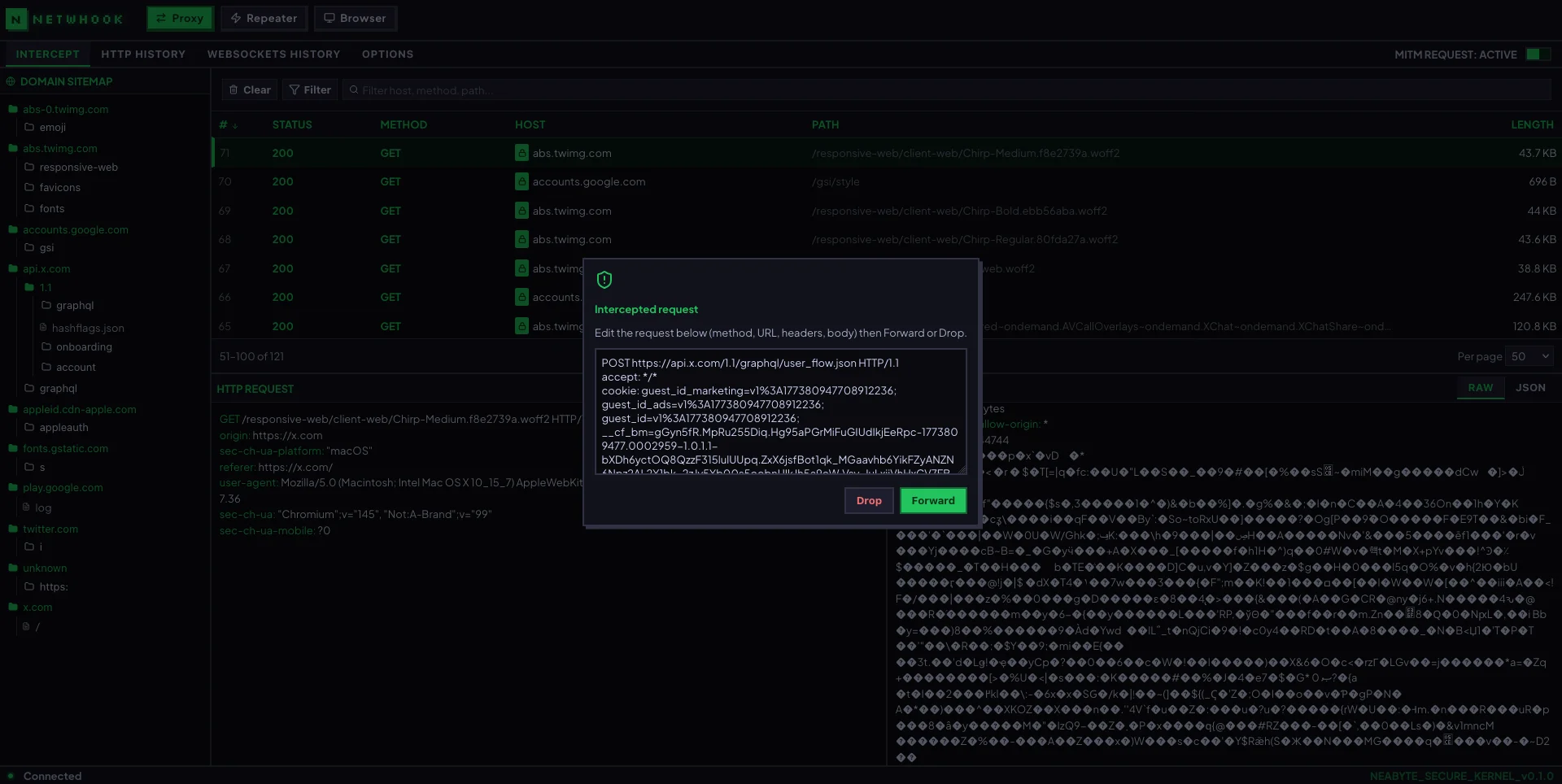Select request row 70 accounts.google.com

tap(885, 181)
